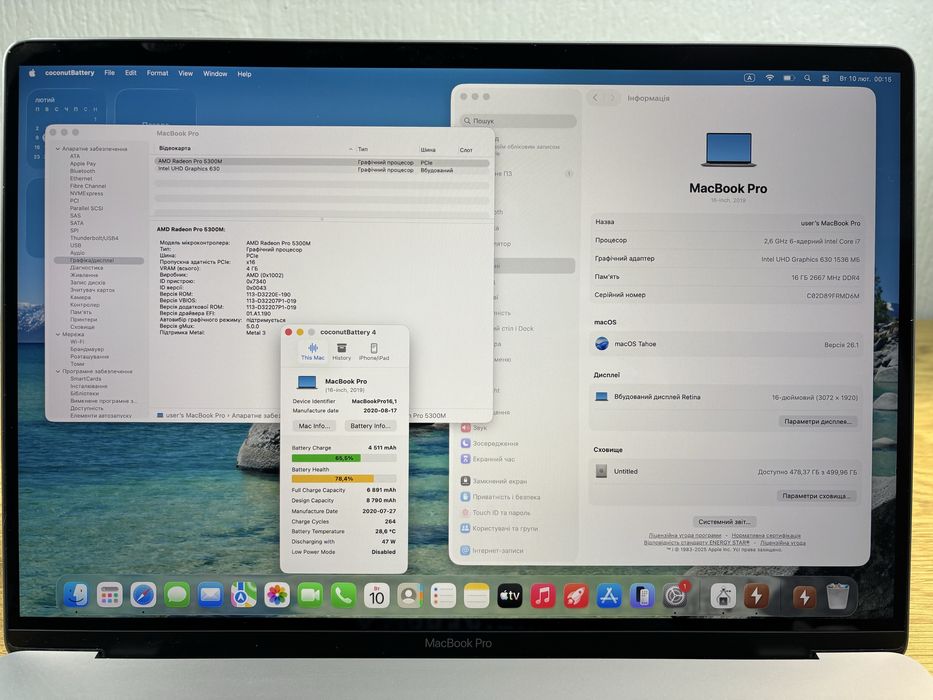Open Safari from the Dock
The height and width of the screenshot is (700, 933).
(143, 595)
